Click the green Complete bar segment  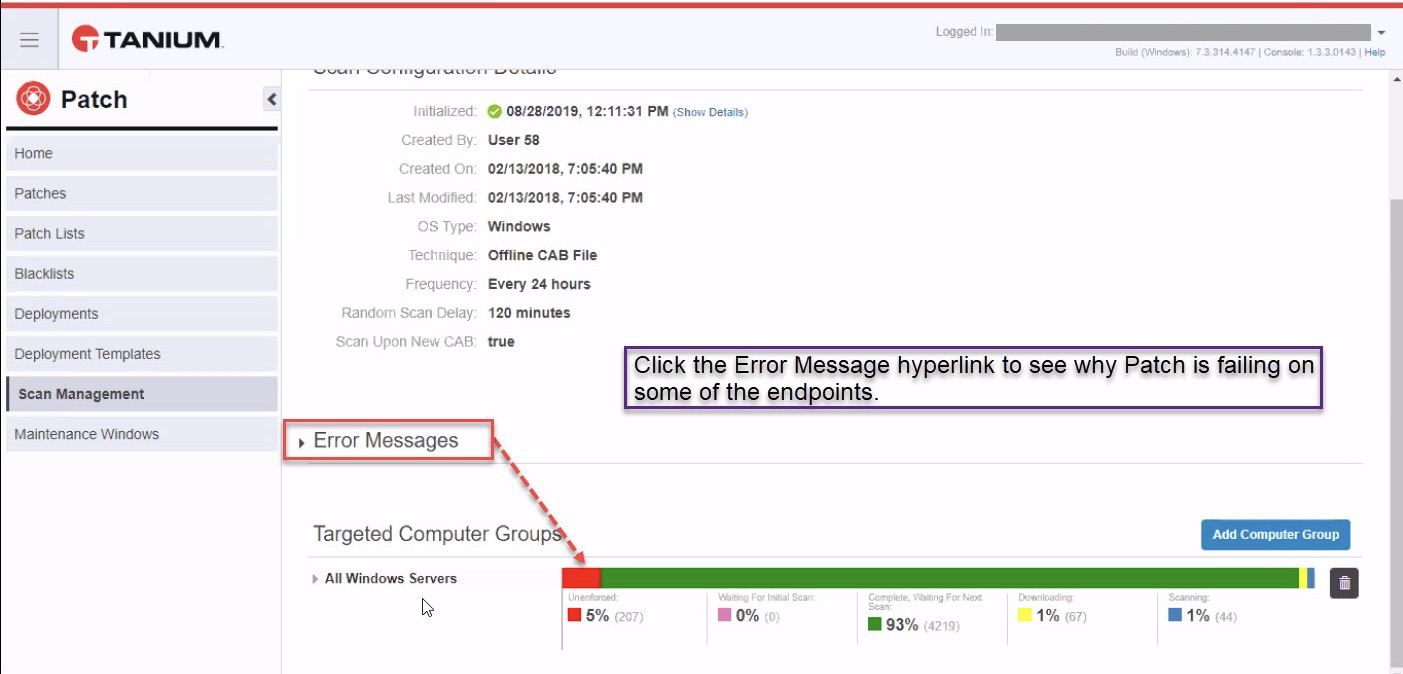point(949,578)
